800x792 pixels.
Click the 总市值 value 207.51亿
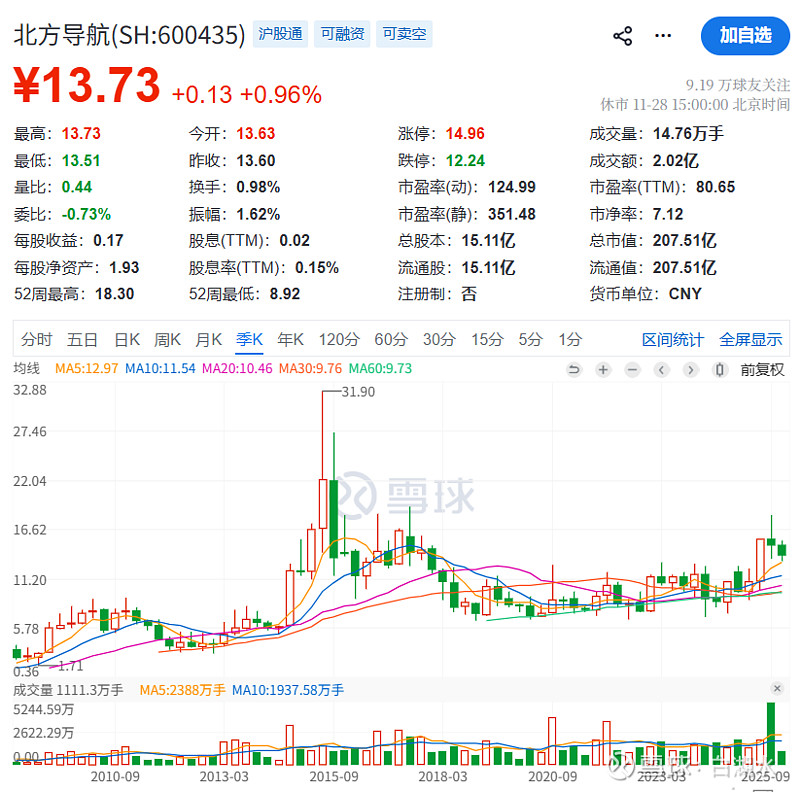(x=685, y=240)
